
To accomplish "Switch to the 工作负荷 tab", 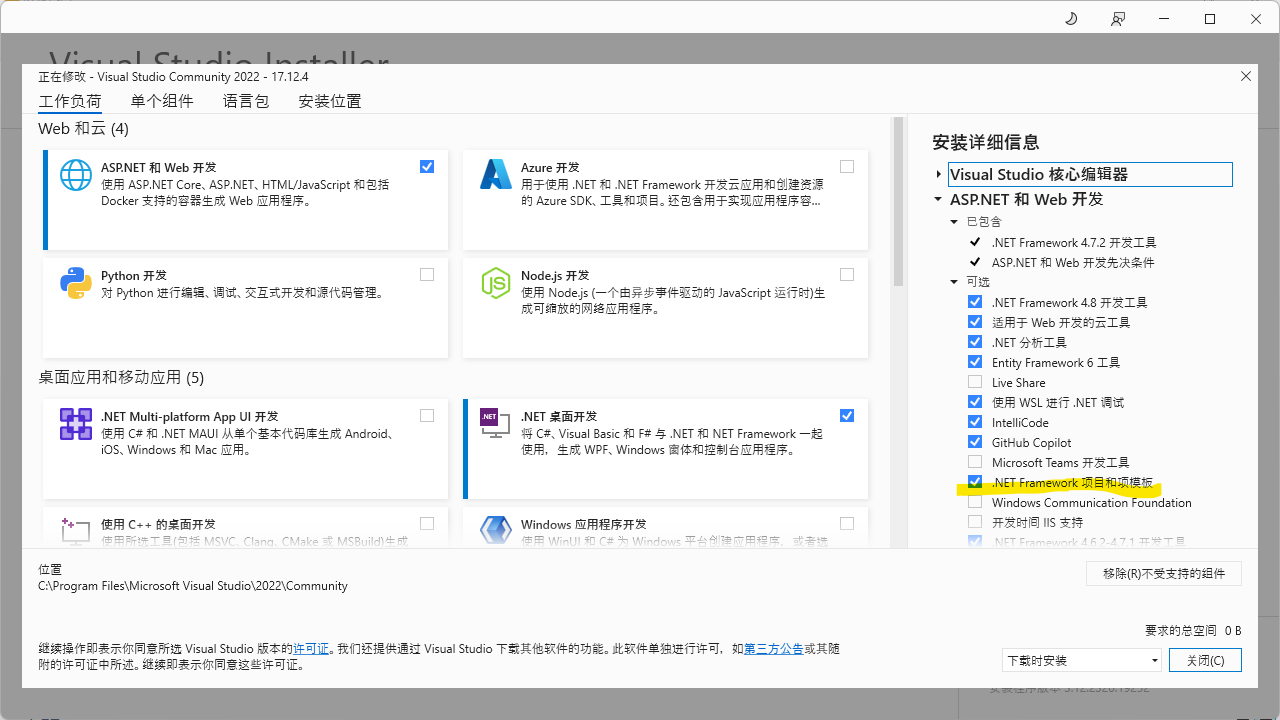I will point(70,101).
